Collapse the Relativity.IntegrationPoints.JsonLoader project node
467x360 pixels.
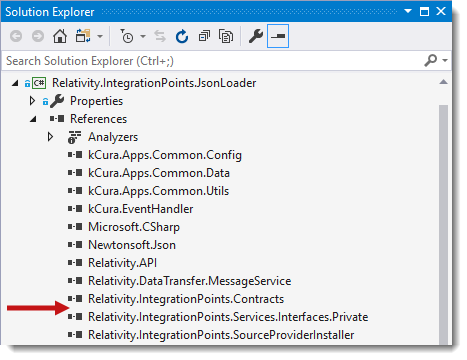[x=15, y=83]
